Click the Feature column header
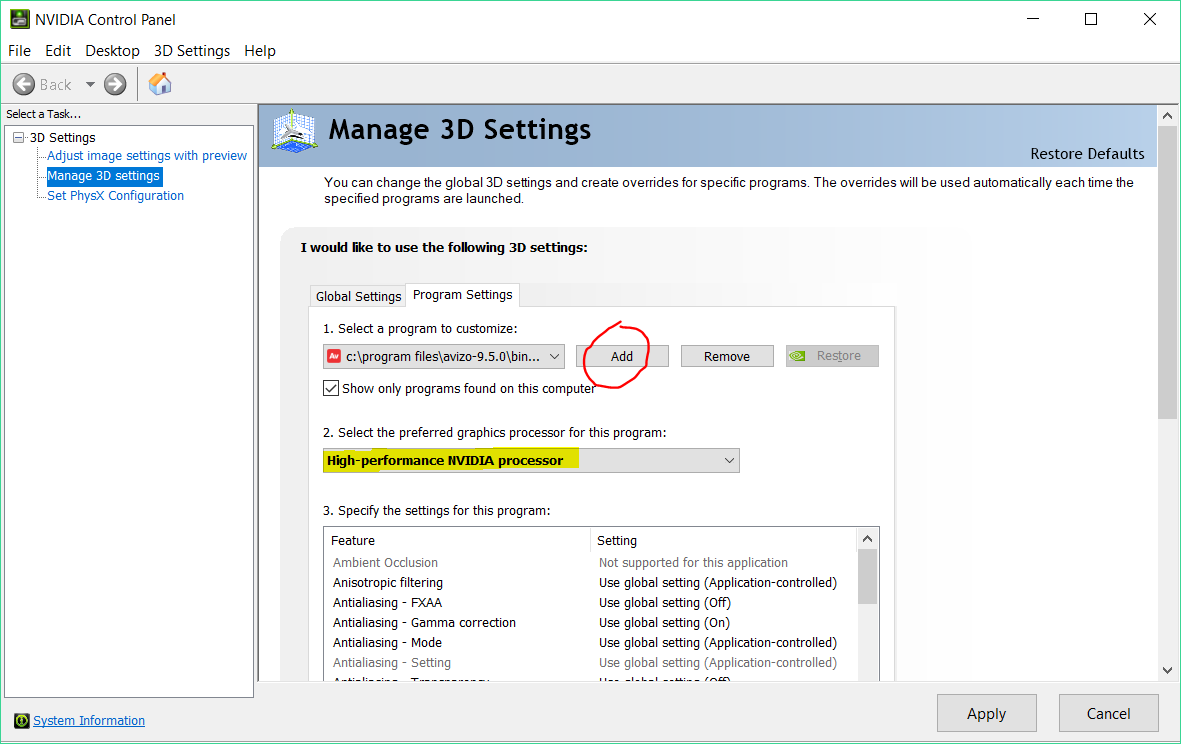The image size is (1181, 744). click(457, 540)
